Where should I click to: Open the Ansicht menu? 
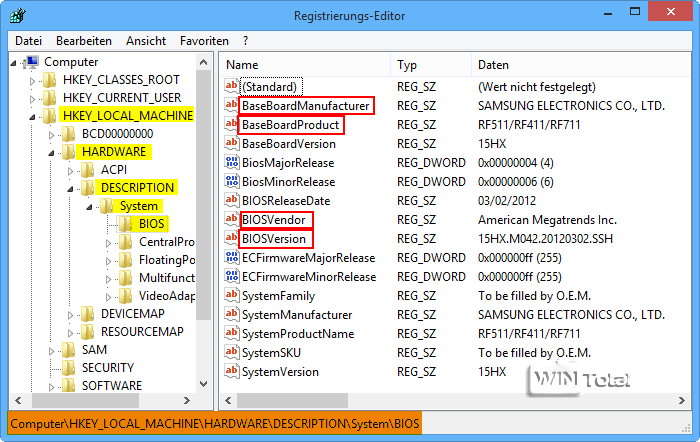pos(146,41)
